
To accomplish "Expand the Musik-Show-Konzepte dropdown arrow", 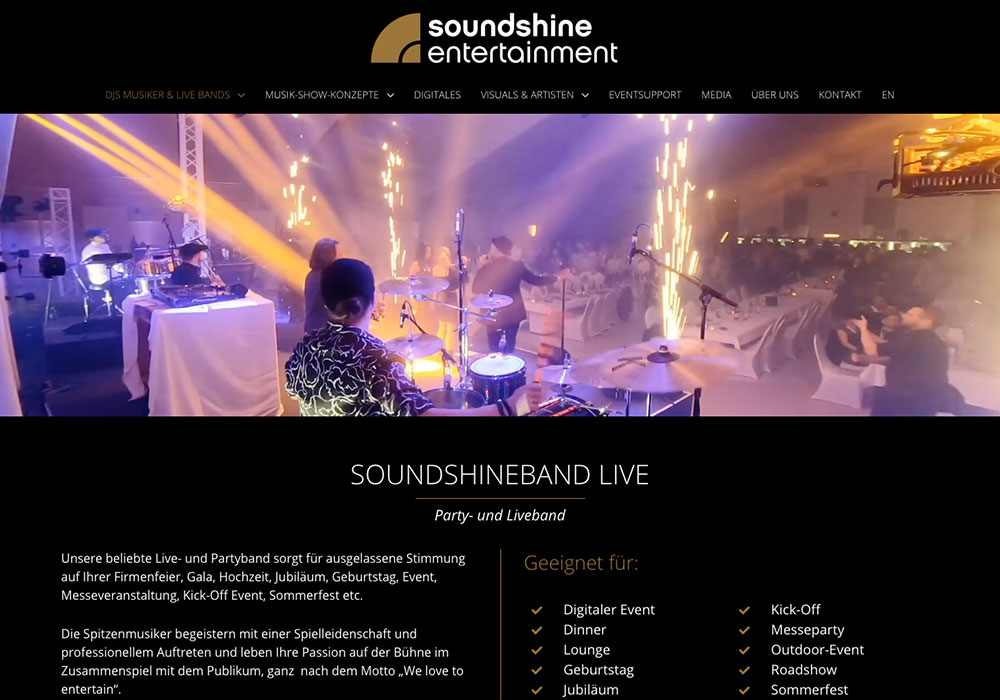I will click(390, 96).
